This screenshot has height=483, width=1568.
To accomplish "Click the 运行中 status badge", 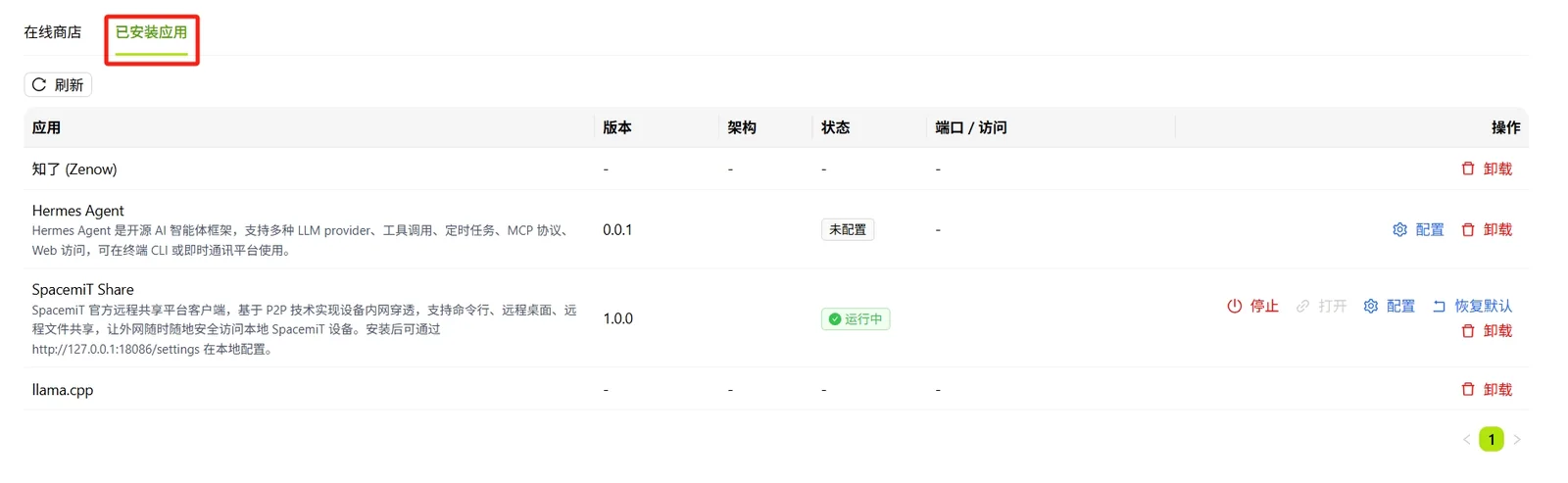I will (x=856, y=318).
